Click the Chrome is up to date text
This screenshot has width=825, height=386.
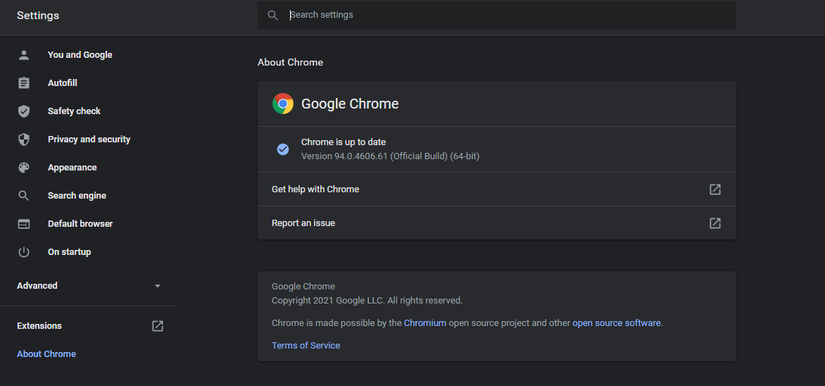point(343,142)
